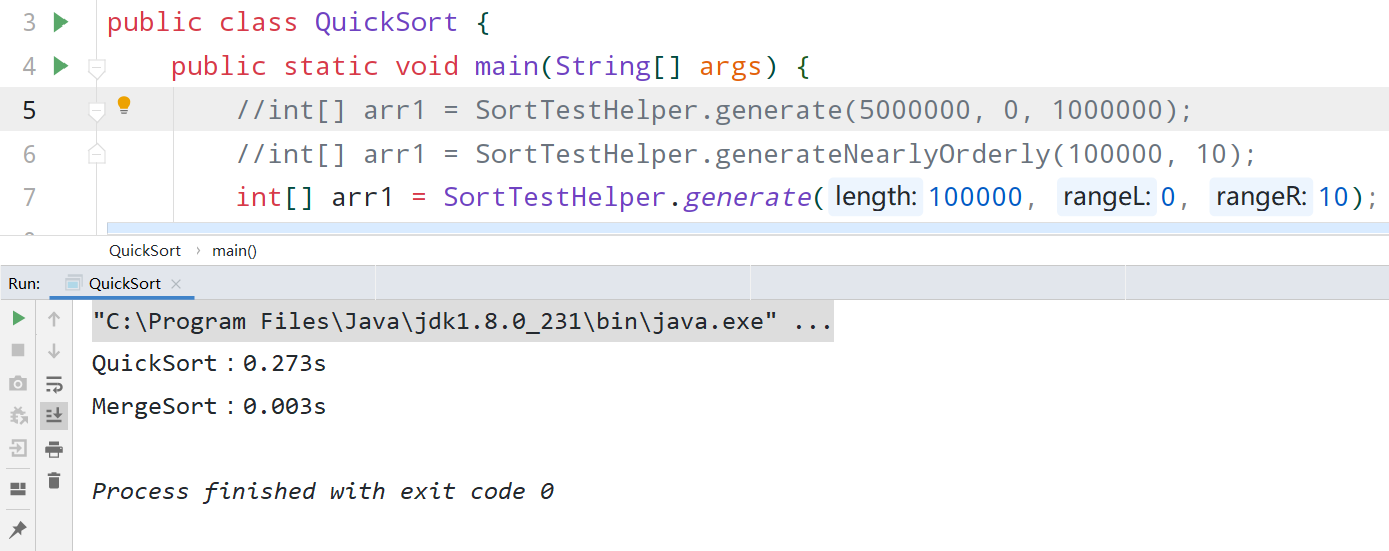Run the QuickSort class from gutter arrow
The height and width of the screenshot is (551, 1389).
(x=61, y=22)
